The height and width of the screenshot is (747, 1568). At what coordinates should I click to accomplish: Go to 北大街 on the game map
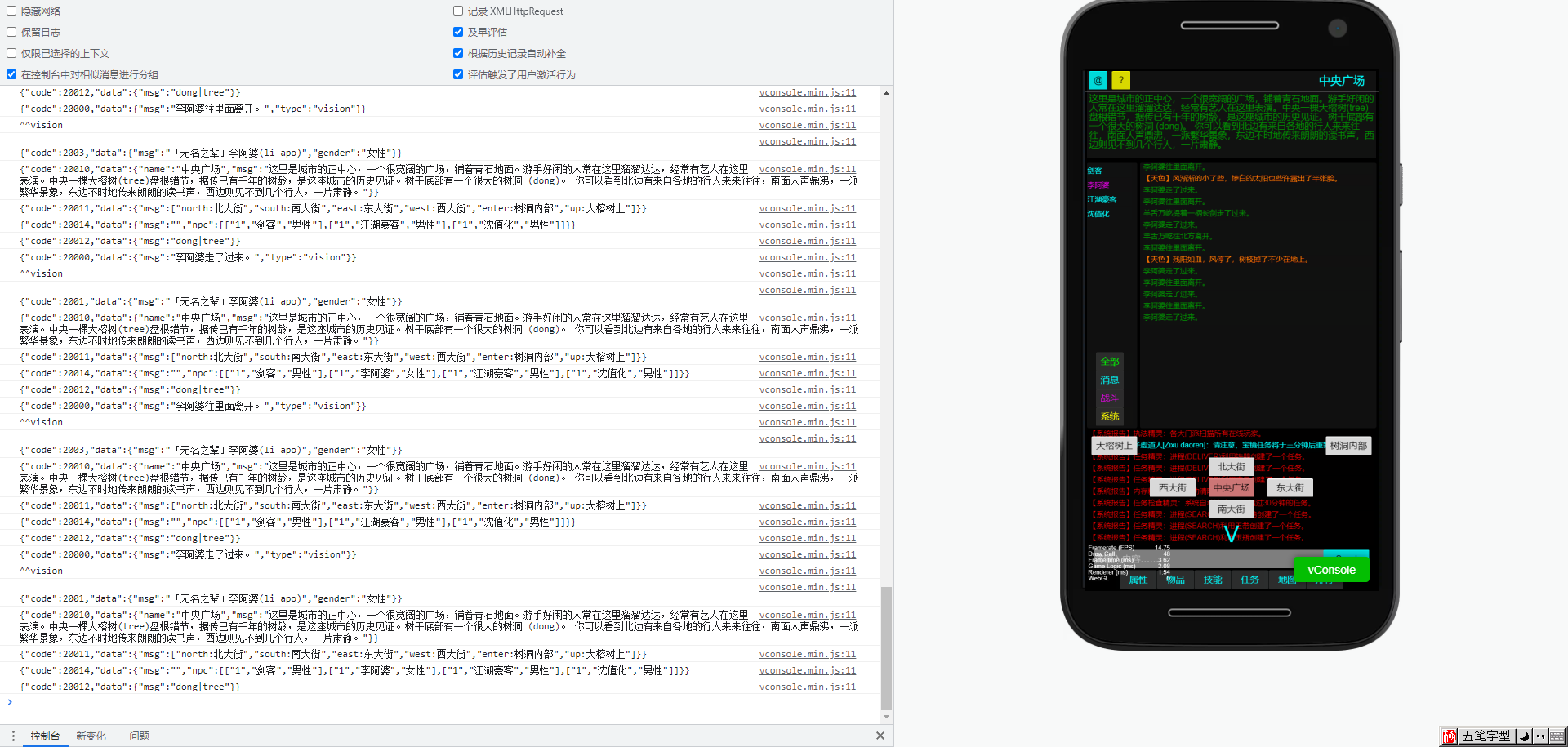1232,467
